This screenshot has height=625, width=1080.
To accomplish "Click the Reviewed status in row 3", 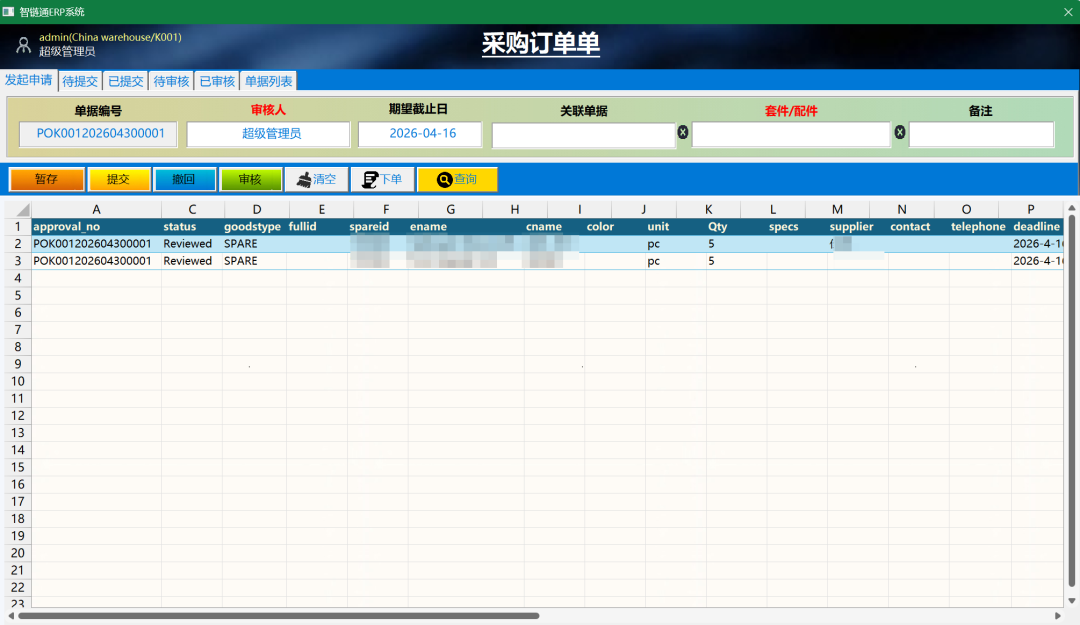I will tap(187, 260).
